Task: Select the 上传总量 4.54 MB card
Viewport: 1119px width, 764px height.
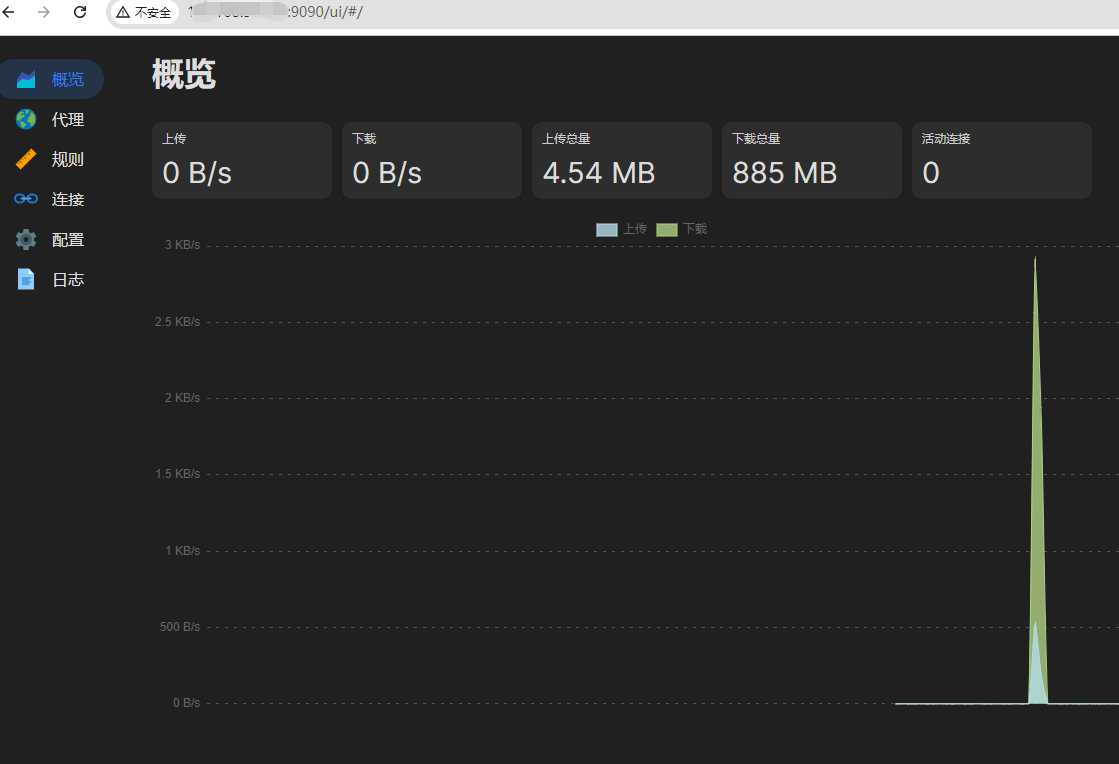Action: pos(621,160)
